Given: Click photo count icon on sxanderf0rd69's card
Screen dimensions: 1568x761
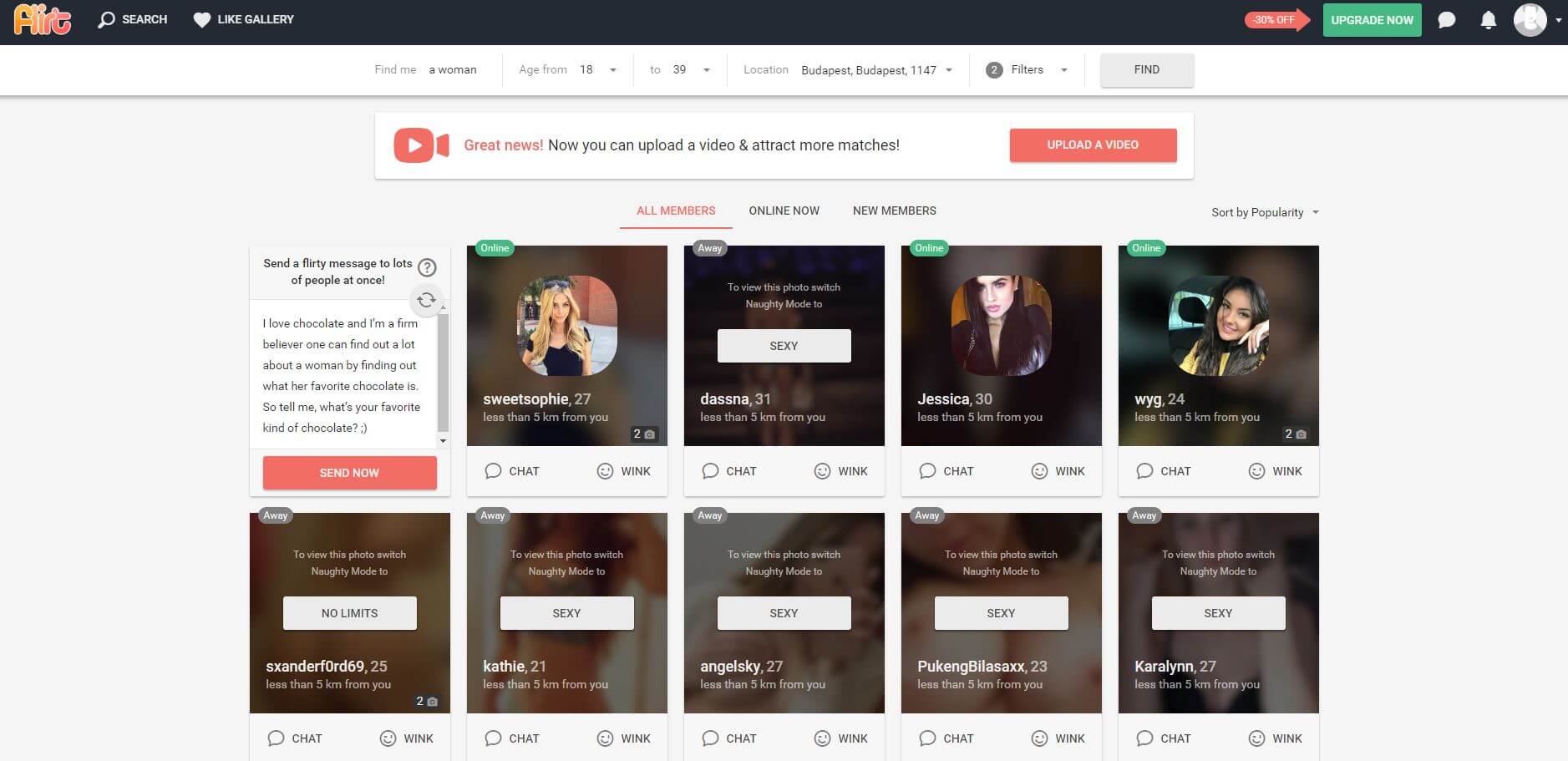Looking at the screenshot, I should tap(427, 702).
